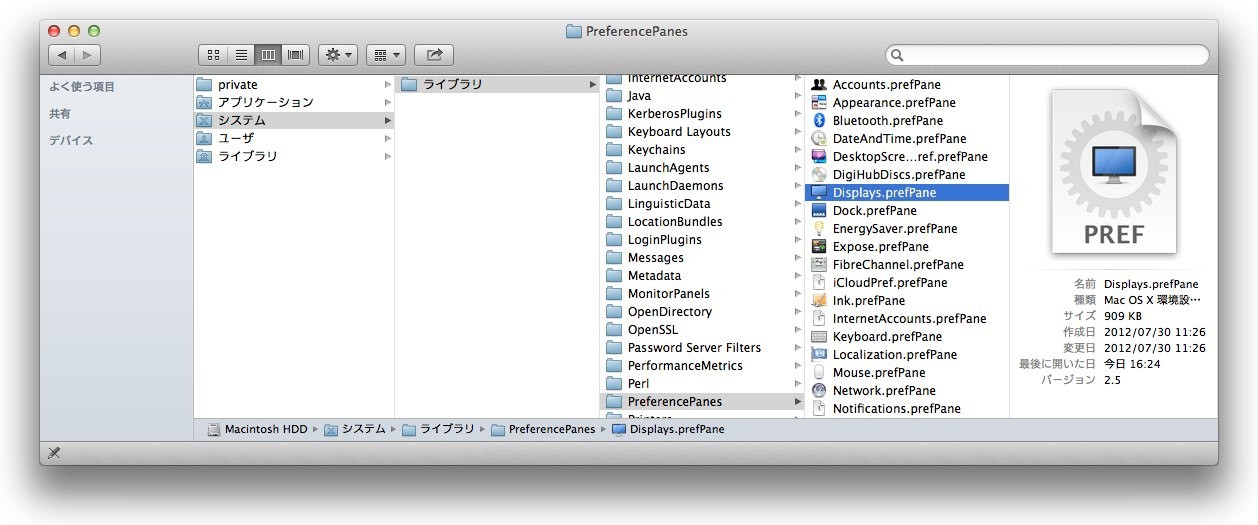Switch to column view mode

click(268, 55)
